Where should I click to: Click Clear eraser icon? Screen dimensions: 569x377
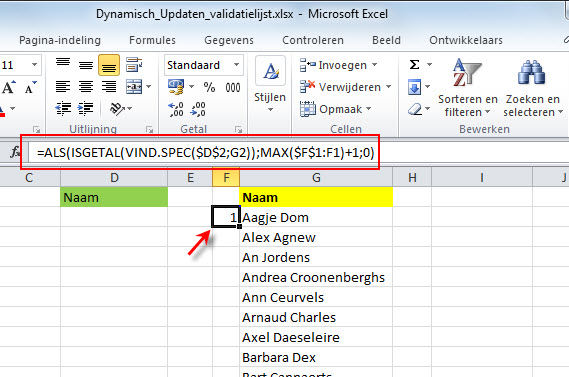(x=414, y=109)
